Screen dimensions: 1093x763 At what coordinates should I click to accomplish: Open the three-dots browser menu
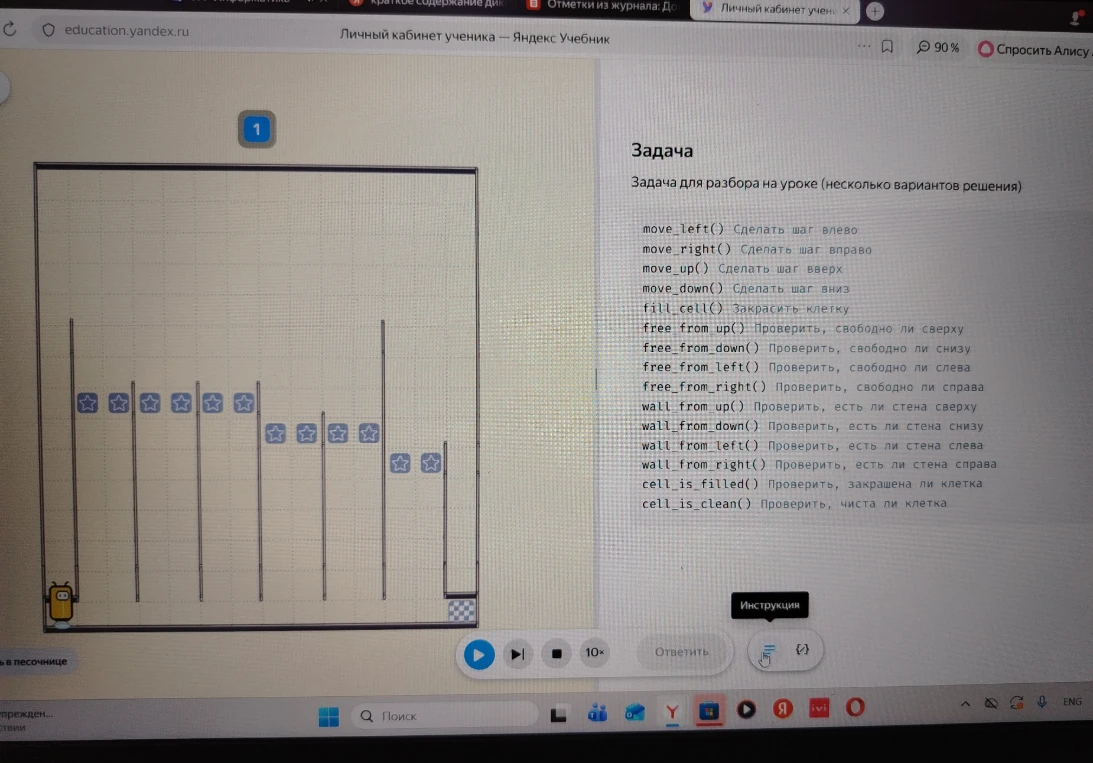864,46
